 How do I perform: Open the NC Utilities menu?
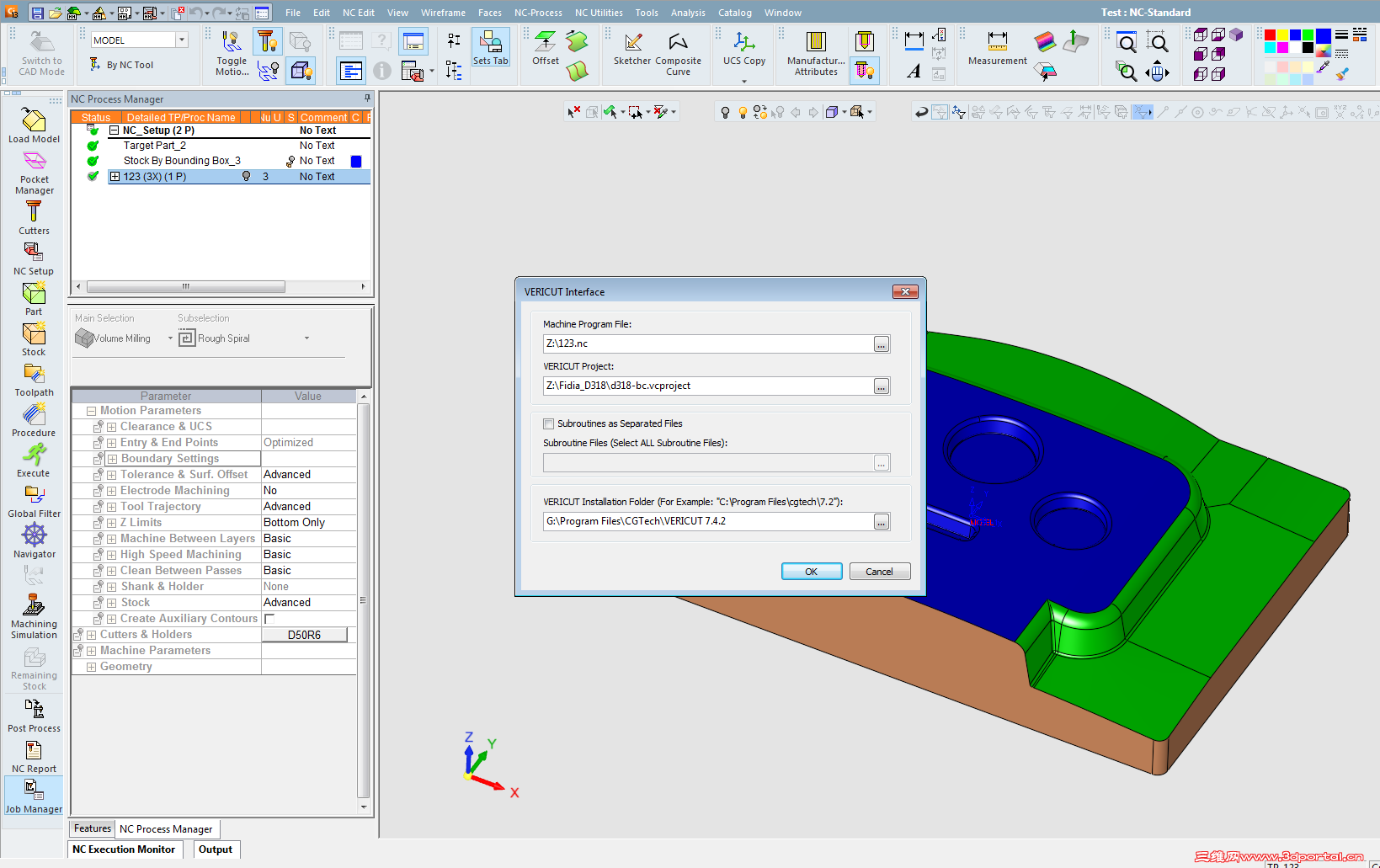(599, 13)
